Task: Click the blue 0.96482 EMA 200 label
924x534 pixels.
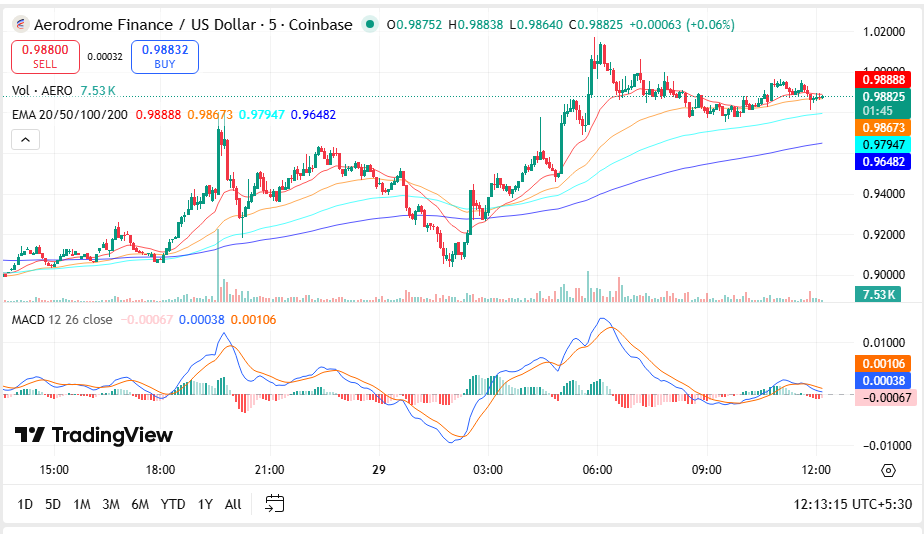Action: pos(878,162)
